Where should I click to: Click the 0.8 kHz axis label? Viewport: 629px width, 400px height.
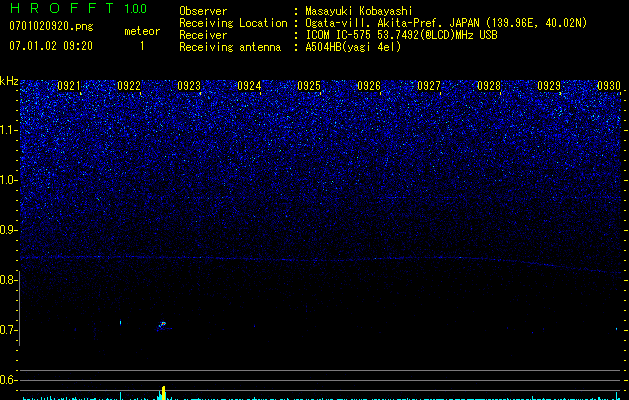(9, 280)
